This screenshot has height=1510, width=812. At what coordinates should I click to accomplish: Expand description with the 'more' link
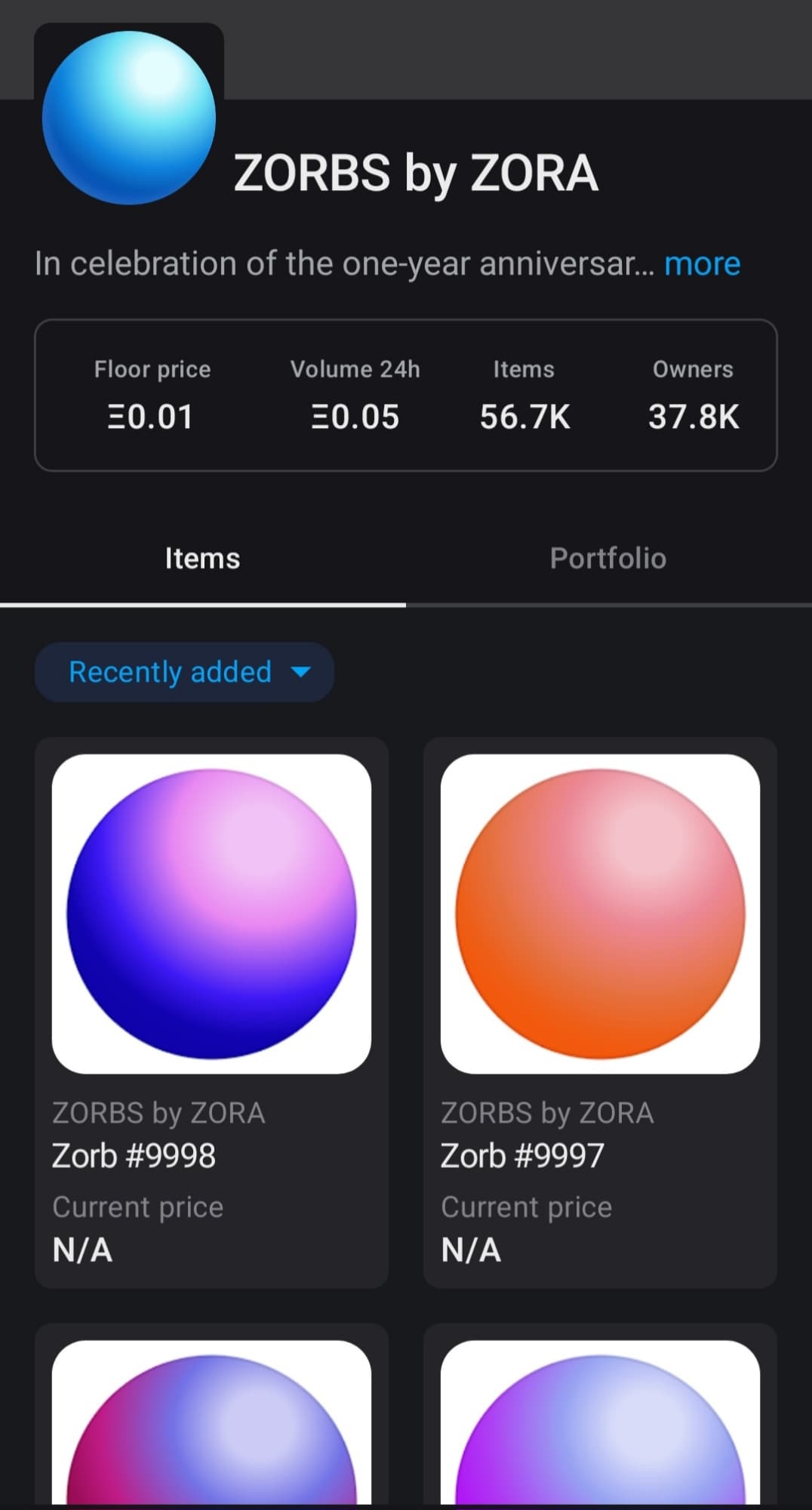(702, 264)
